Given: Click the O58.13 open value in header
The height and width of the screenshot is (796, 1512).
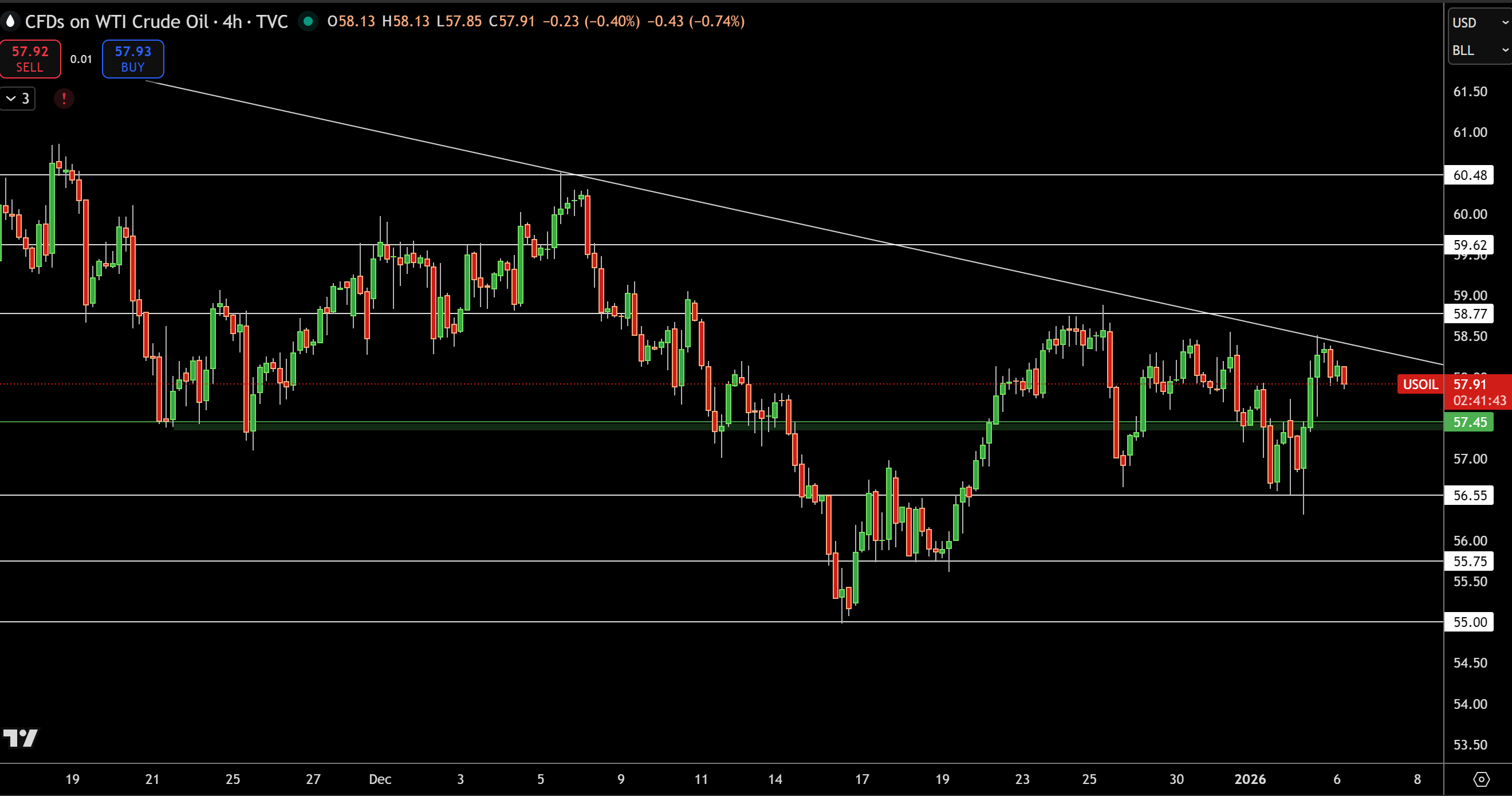Looking at the screenshot, I should (x=351, y=22).
